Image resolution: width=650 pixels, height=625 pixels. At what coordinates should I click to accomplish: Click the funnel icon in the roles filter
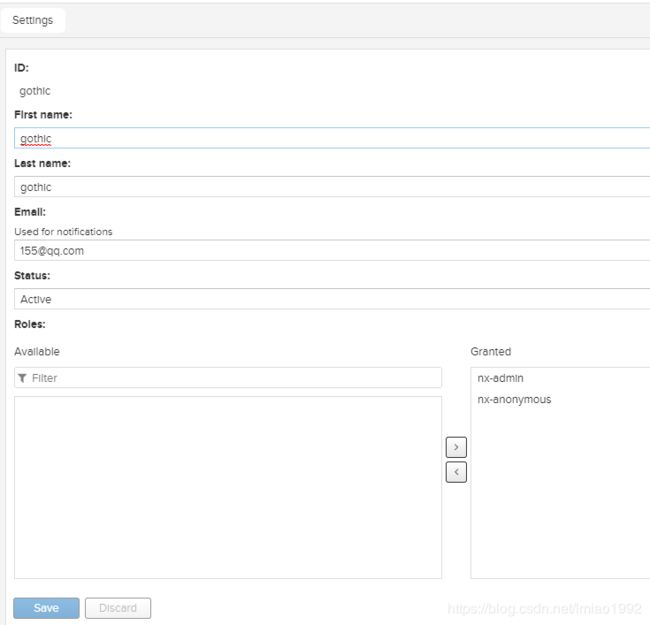pos(23,378)
